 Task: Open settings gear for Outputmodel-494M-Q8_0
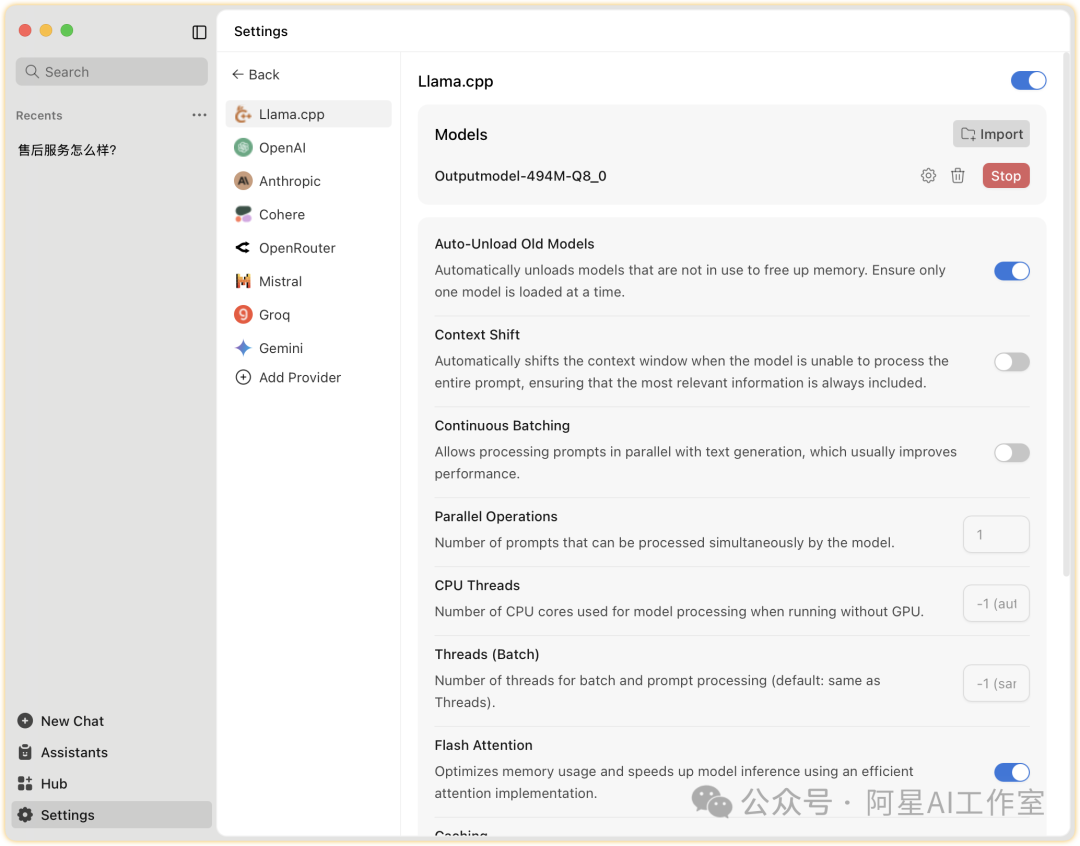click(x=928, y=176)
